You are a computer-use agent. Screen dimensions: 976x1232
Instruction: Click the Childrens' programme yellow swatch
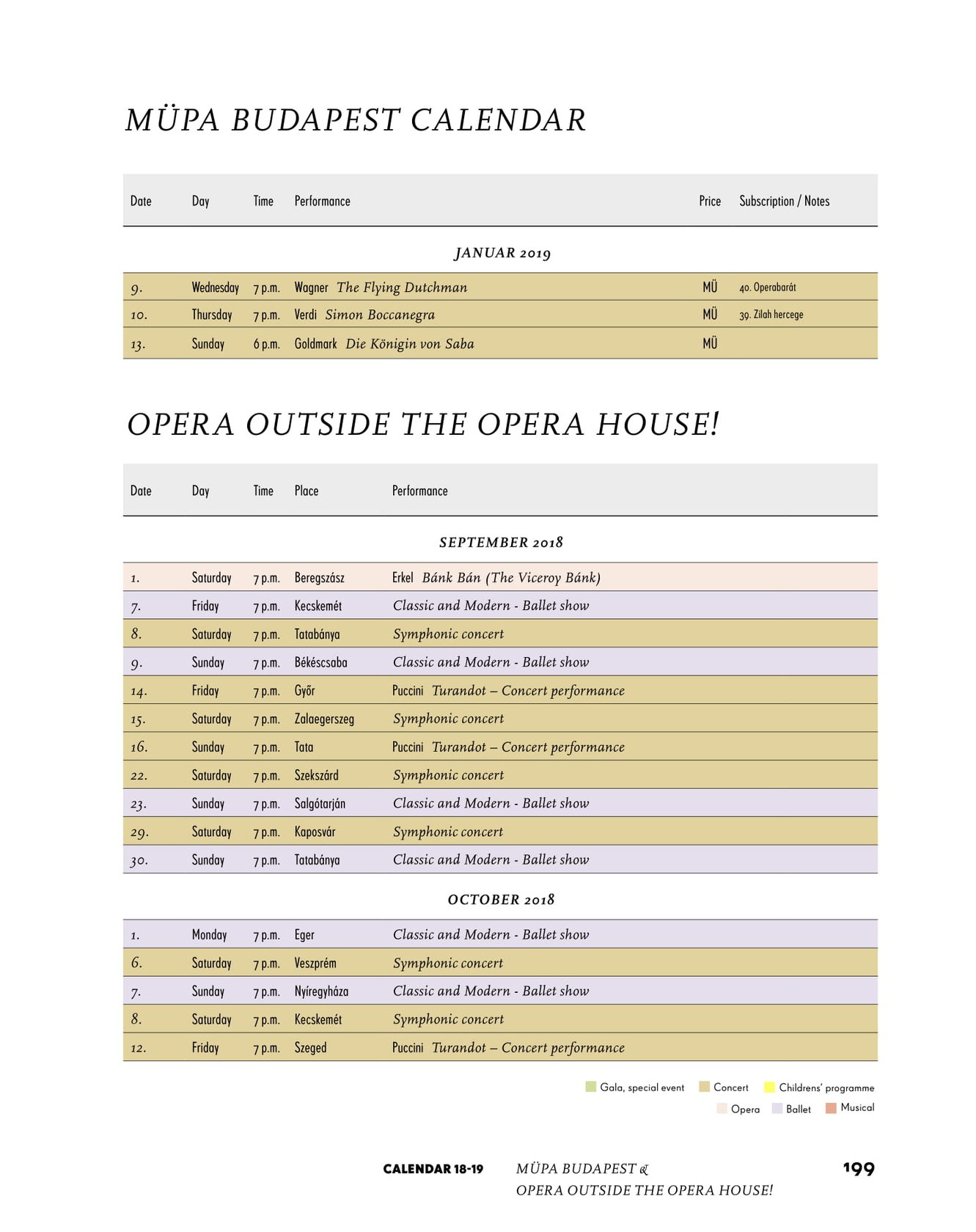(x=769, y=1087)
